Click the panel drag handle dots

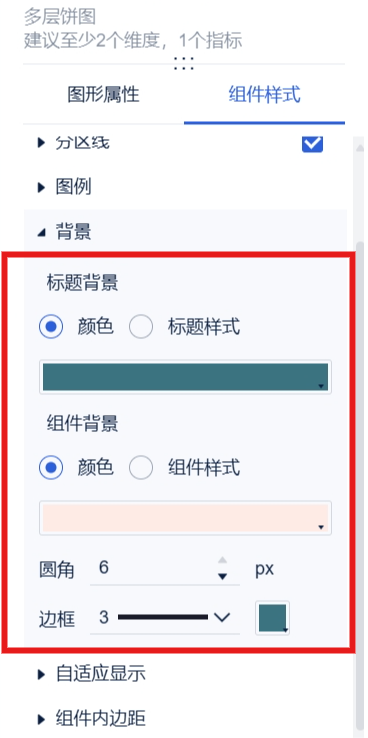184,64
